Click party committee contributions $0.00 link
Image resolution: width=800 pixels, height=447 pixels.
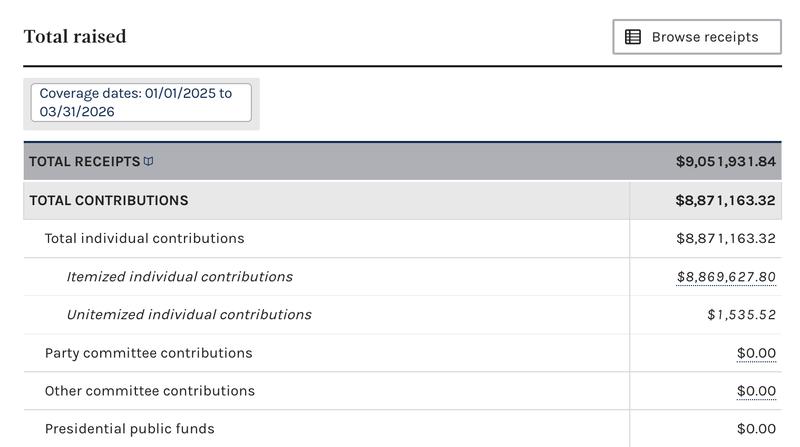click(756, 353)
